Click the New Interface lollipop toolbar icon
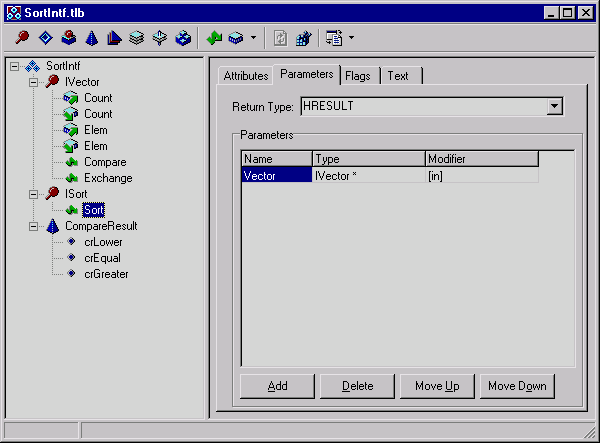The image size is (600, 443). [x=23, y=39]
